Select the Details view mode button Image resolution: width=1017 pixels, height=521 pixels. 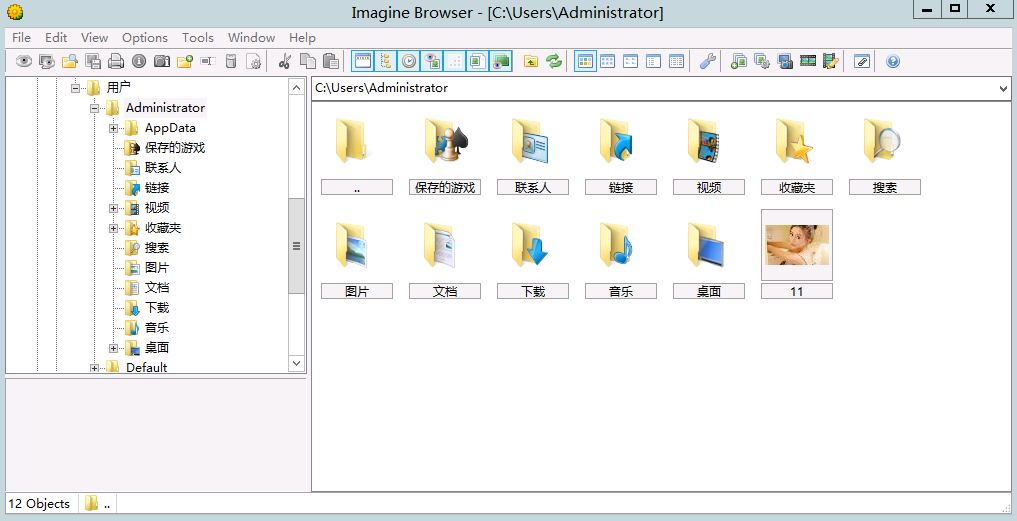click(x=676, y=62)
